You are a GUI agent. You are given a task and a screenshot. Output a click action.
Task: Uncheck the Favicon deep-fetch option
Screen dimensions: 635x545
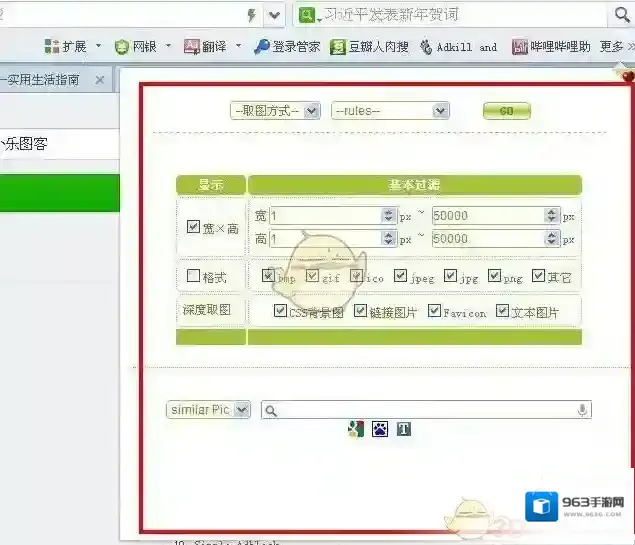tap(434, 311)
